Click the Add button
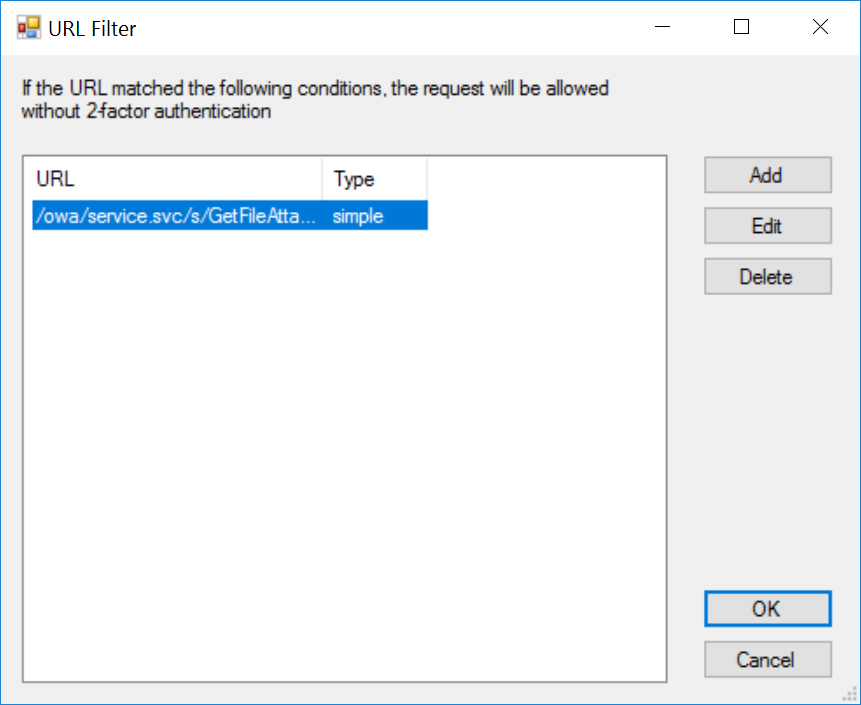 pyautogui.click(x=767, y=175)
